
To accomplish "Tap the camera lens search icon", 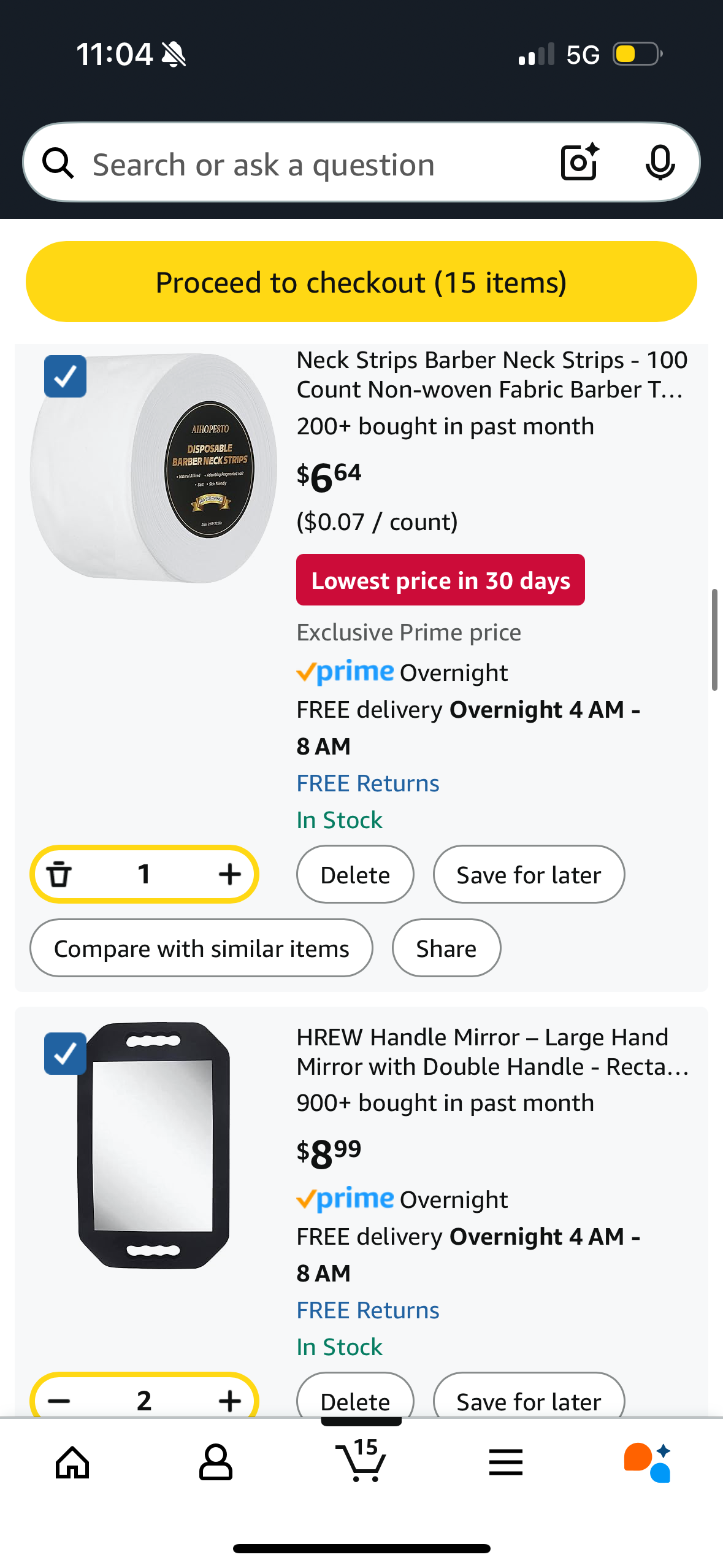I will click(x=579, y=163).
